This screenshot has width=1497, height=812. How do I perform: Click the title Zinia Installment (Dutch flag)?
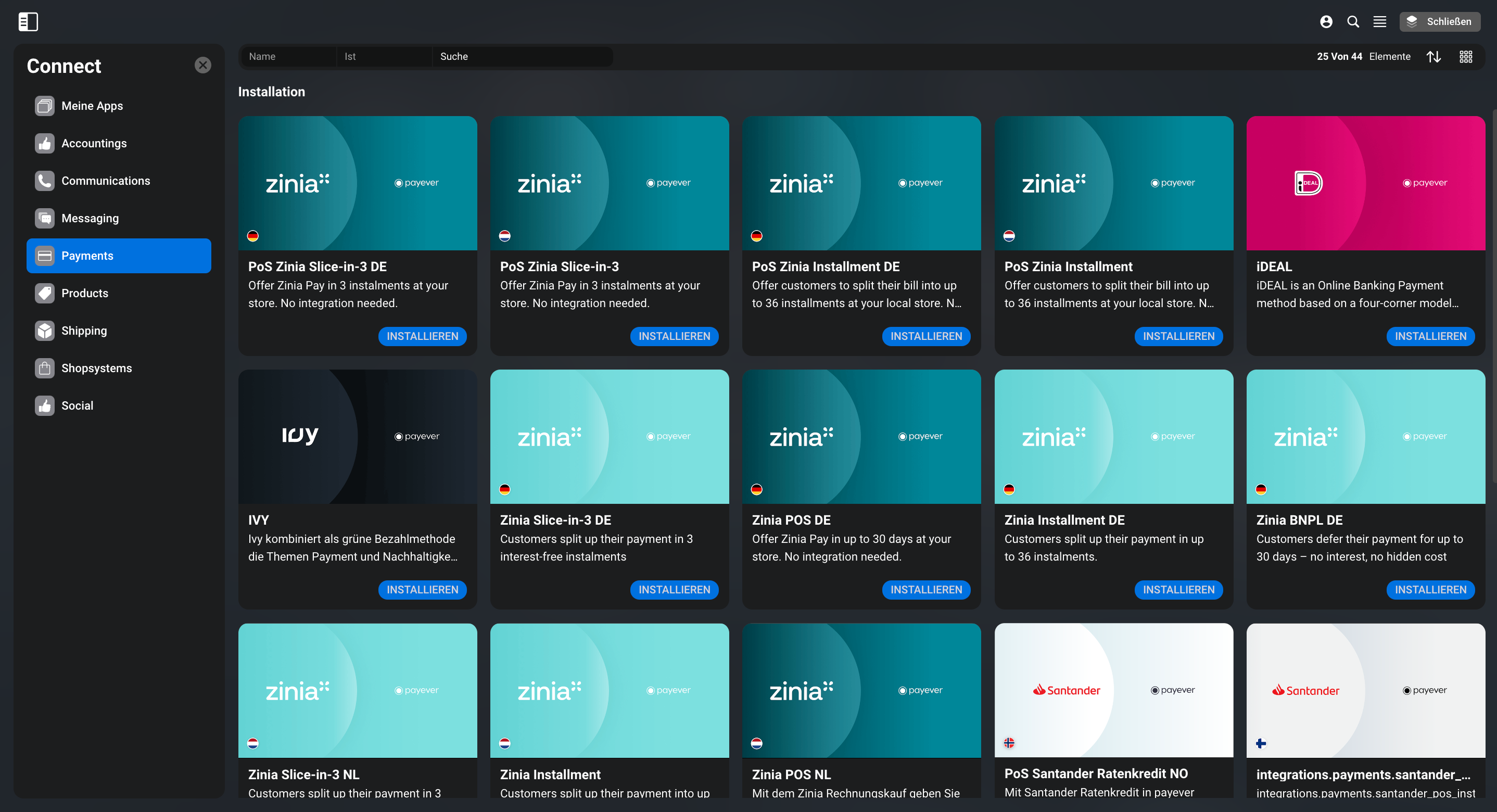550,775
